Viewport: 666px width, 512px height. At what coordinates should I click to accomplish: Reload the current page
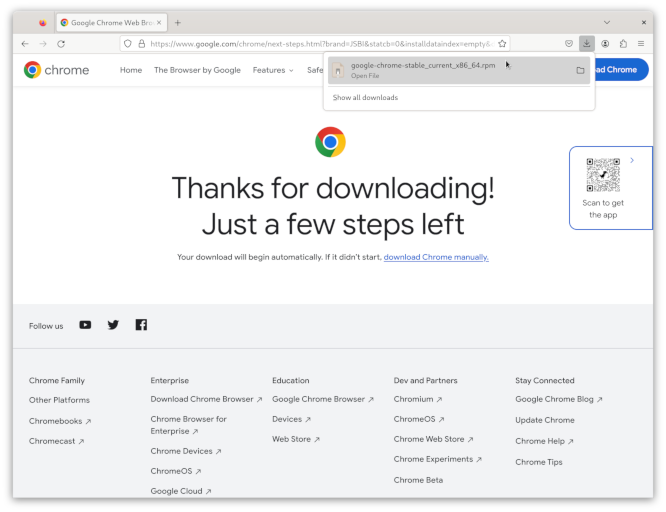61,44
